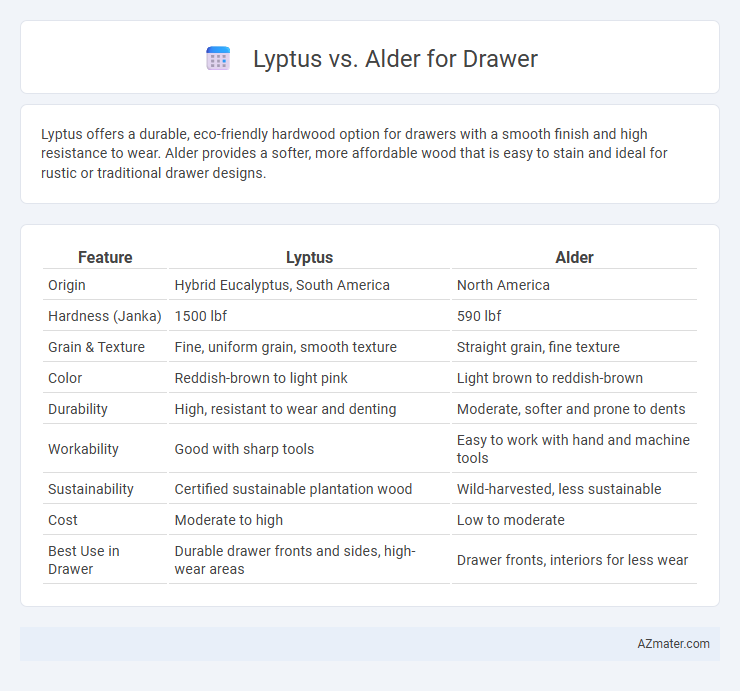The height and width of the screenshot is (691, 740).
Task: Click the 'Grain & Texture' row label
Action: tap(96, 347)
